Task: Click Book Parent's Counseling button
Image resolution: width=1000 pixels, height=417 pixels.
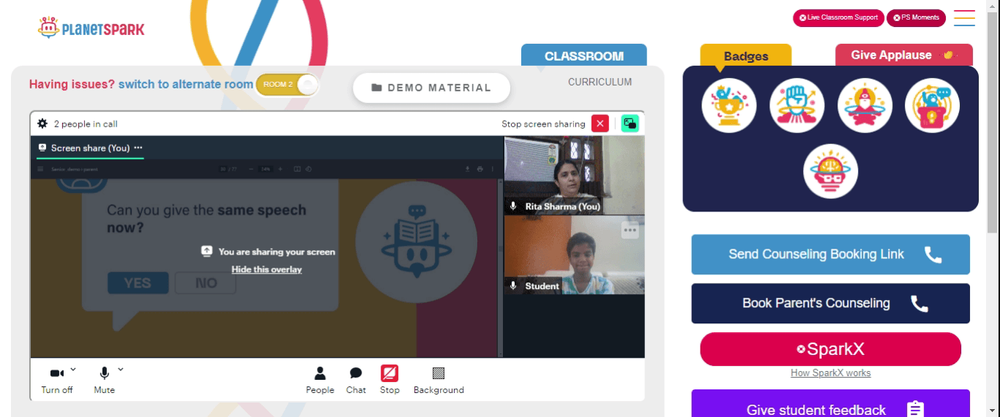Action: pyautogui.click(x=830, y=304)
